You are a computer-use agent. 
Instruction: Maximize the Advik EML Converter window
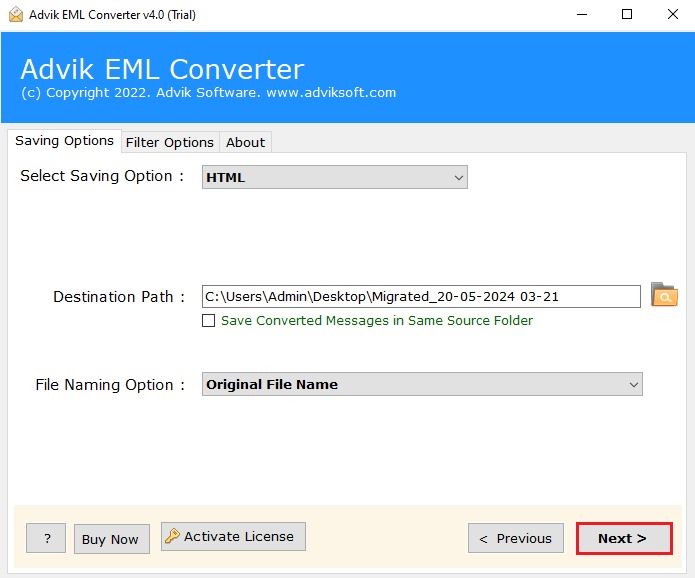coord(627,15)
